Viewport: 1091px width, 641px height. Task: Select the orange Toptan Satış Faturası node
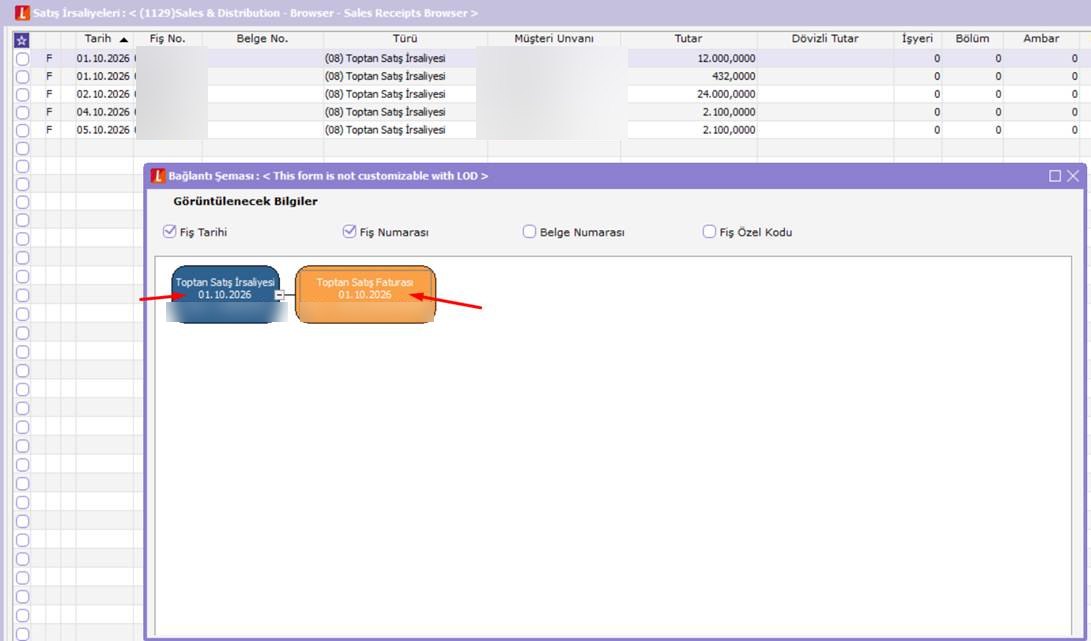coord(365,294)
